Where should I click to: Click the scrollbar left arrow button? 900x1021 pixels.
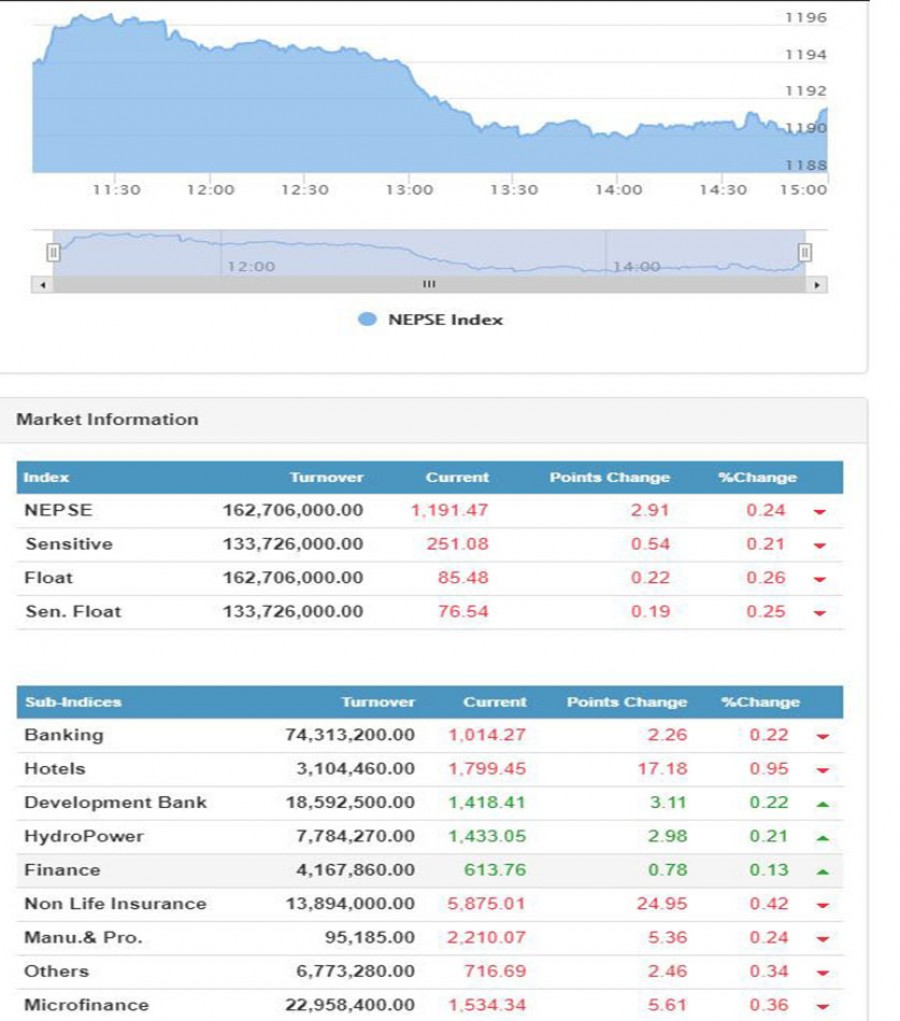pos(41,285)
